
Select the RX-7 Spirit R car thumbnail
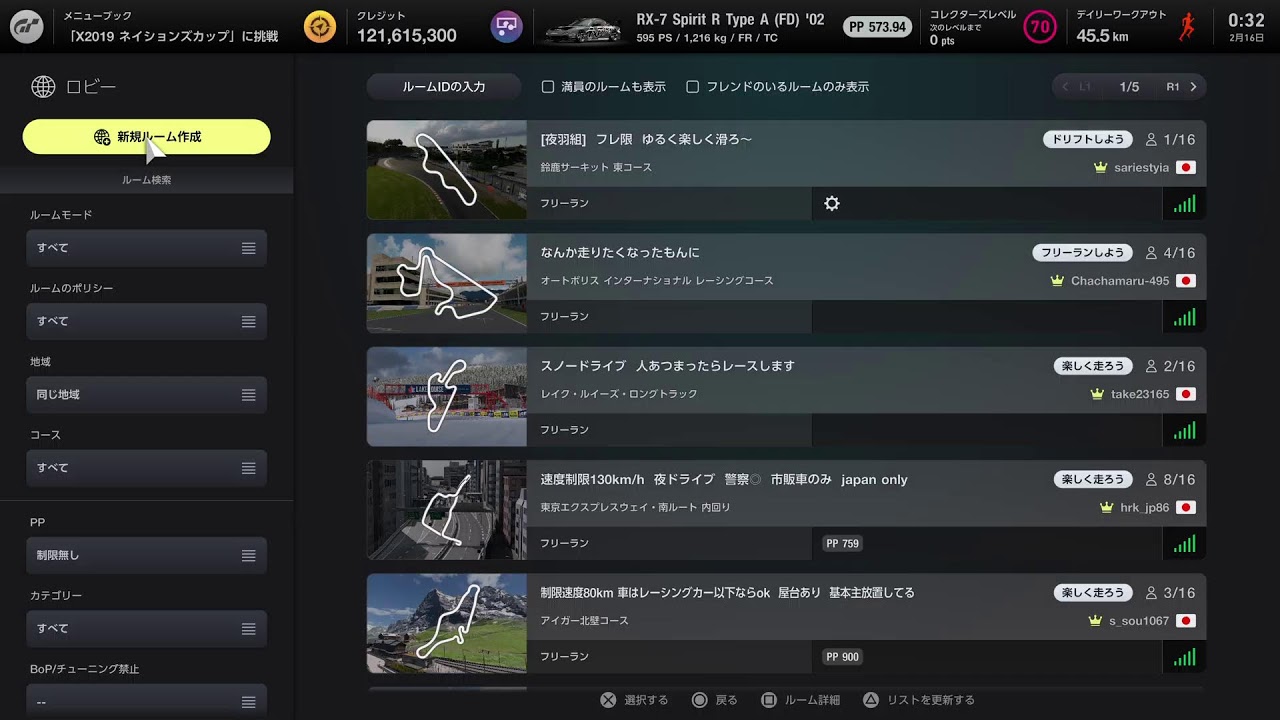pyautogui.click(x=583, y=29)
